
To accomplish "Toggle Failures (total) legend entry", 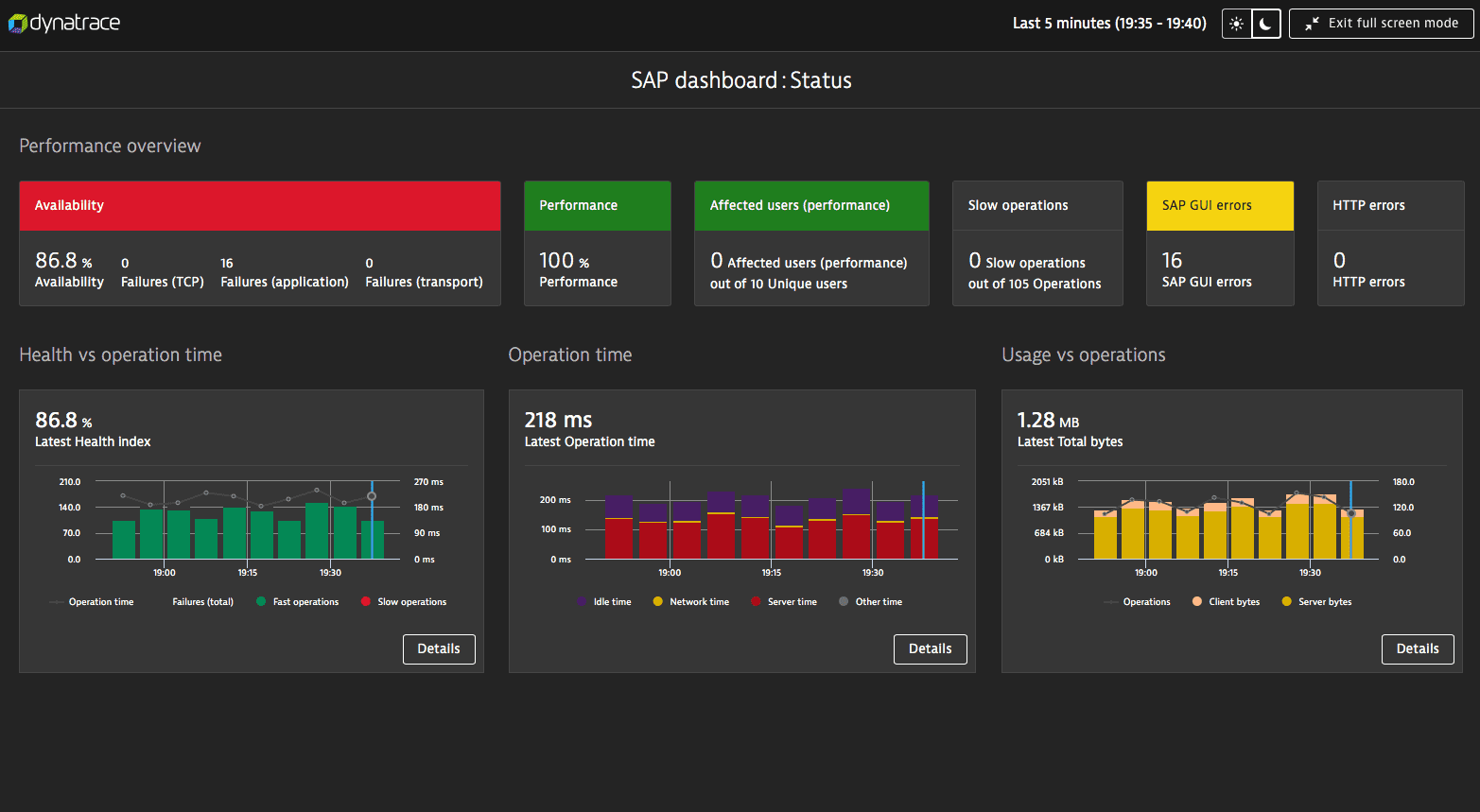I will (x=202, y=602).
